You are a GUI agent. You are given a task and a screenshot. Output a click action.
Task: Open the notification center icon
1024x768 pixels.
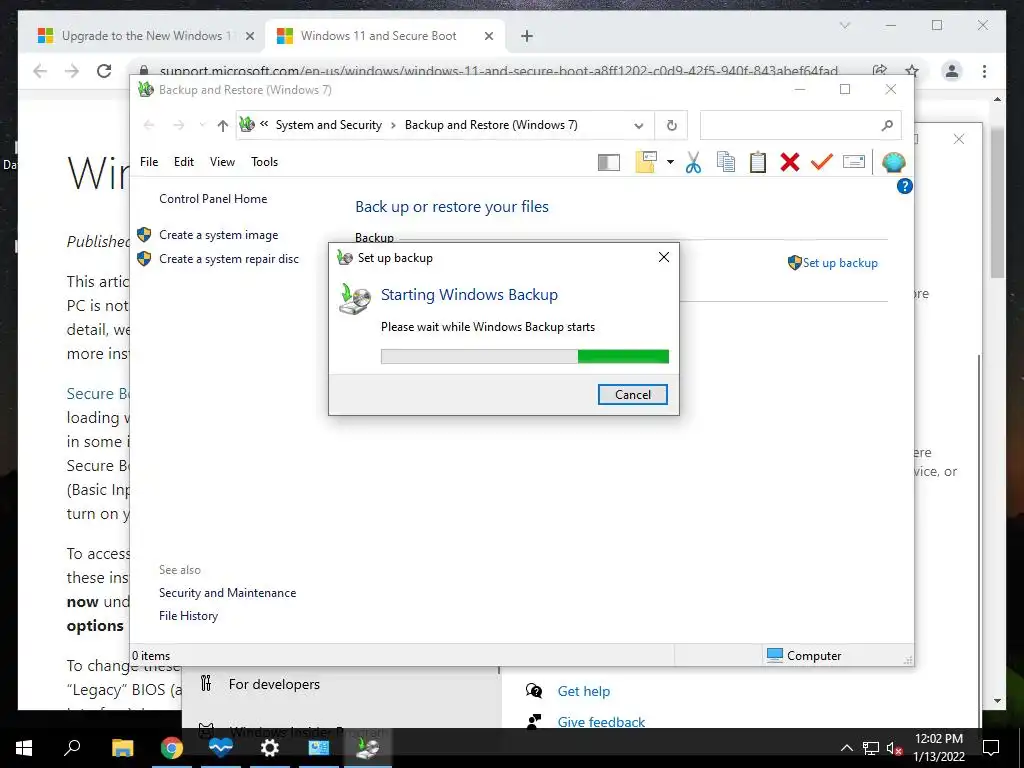click(991, 748)
